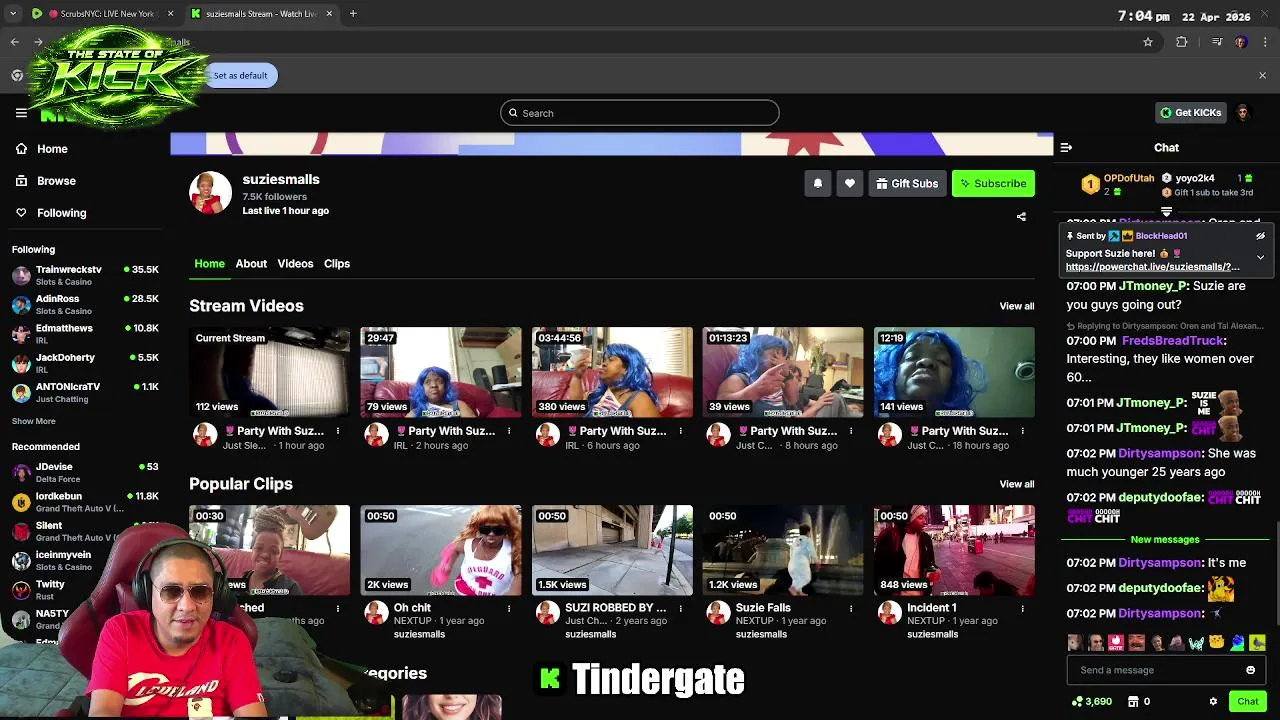Open the options menu for the Oh chit clip
The height and width of the screenshot is (720, 1280).
click(509, 608)
